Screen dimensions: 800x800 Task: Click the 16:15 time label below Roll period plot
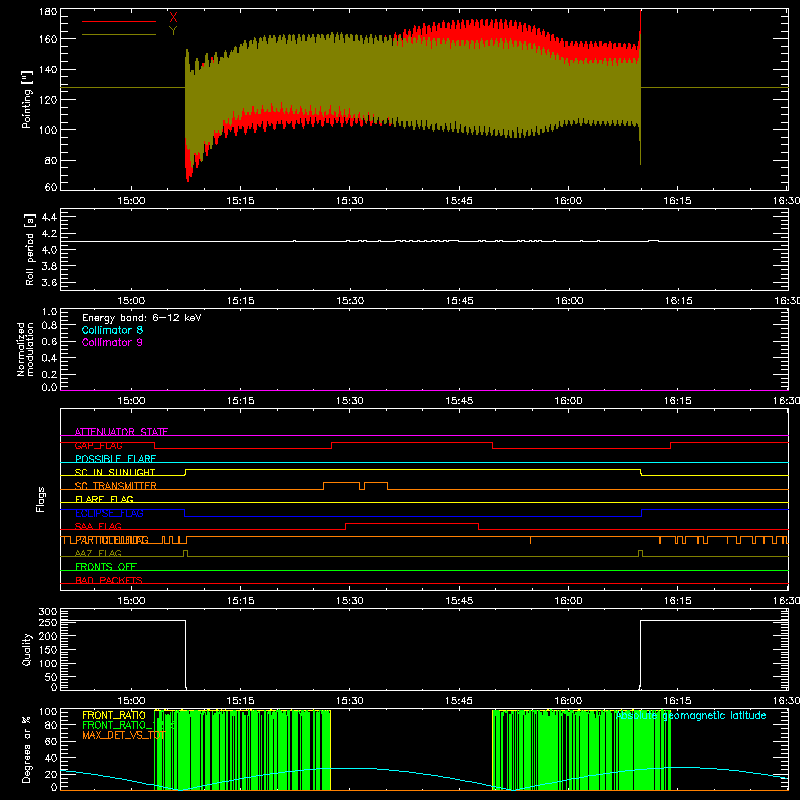tap(678, 301)
